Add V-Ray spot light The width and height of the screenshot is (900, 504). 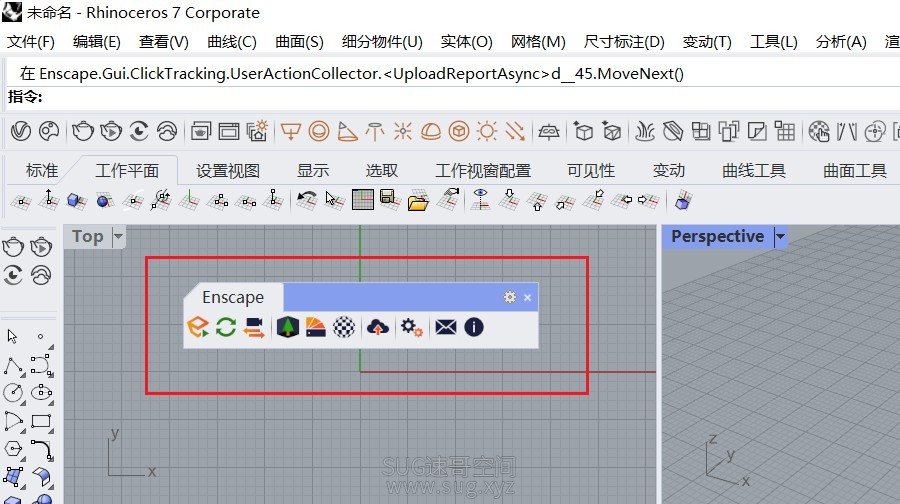290,131
